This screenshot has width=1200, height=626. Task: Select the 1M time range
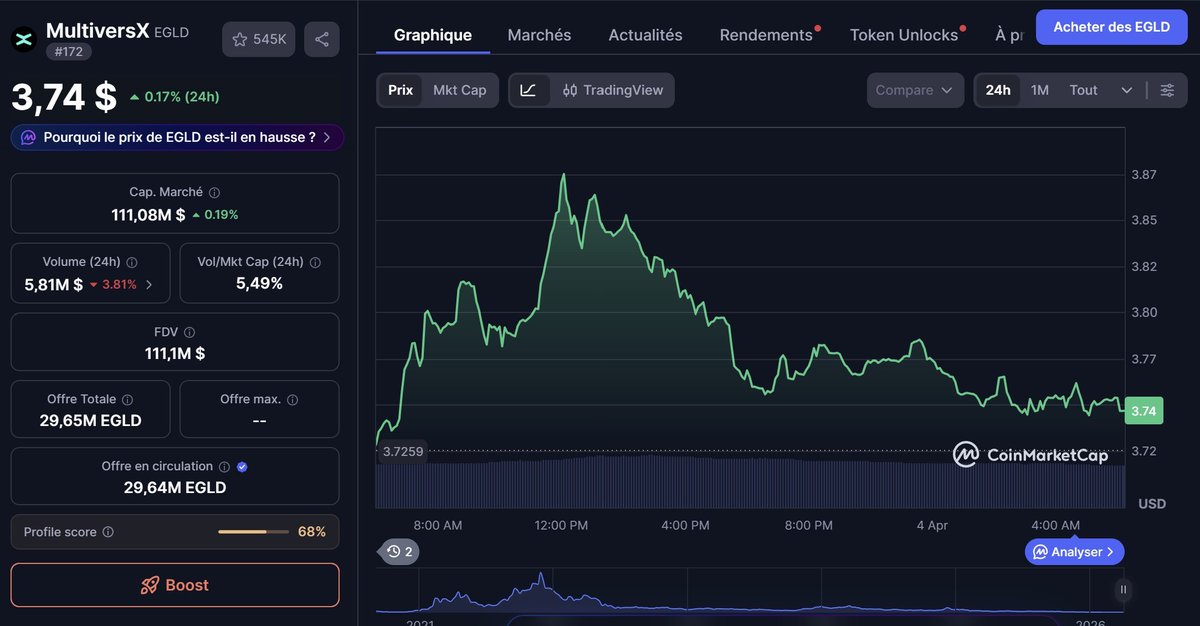[1040, 90]
